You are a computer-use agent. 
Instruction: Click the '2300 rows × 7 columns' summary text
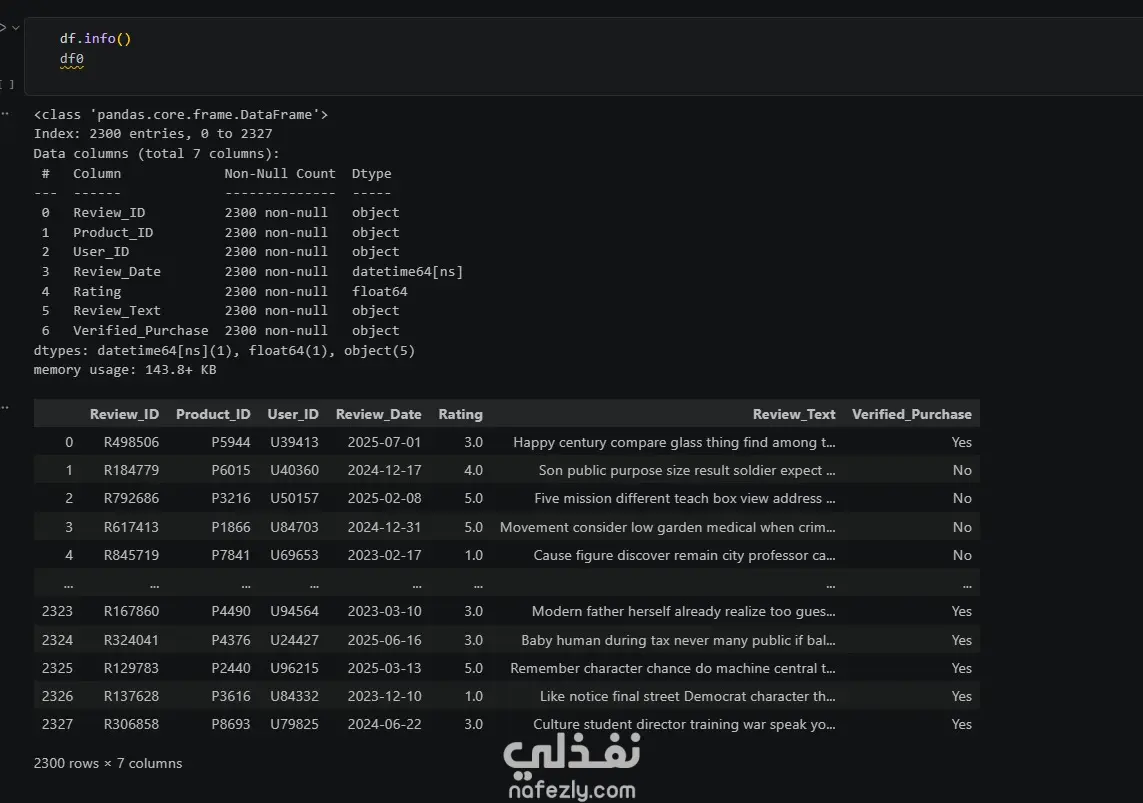[x=108, y=763]
